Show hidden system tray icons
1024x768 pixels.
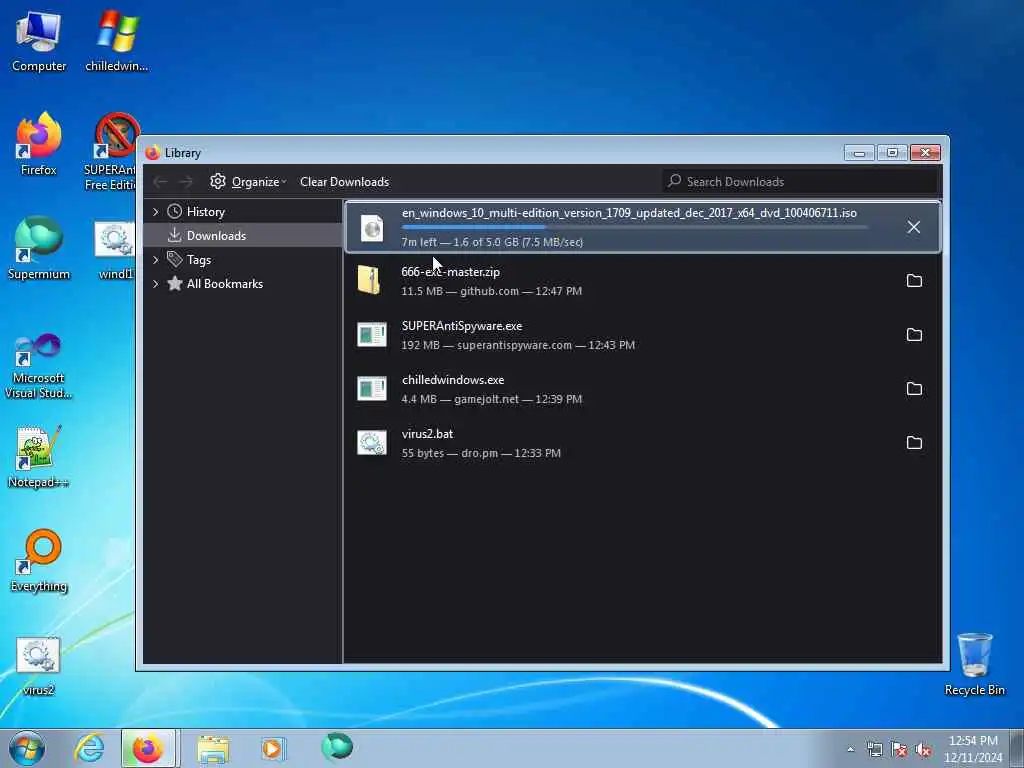(x=850, y=750)
